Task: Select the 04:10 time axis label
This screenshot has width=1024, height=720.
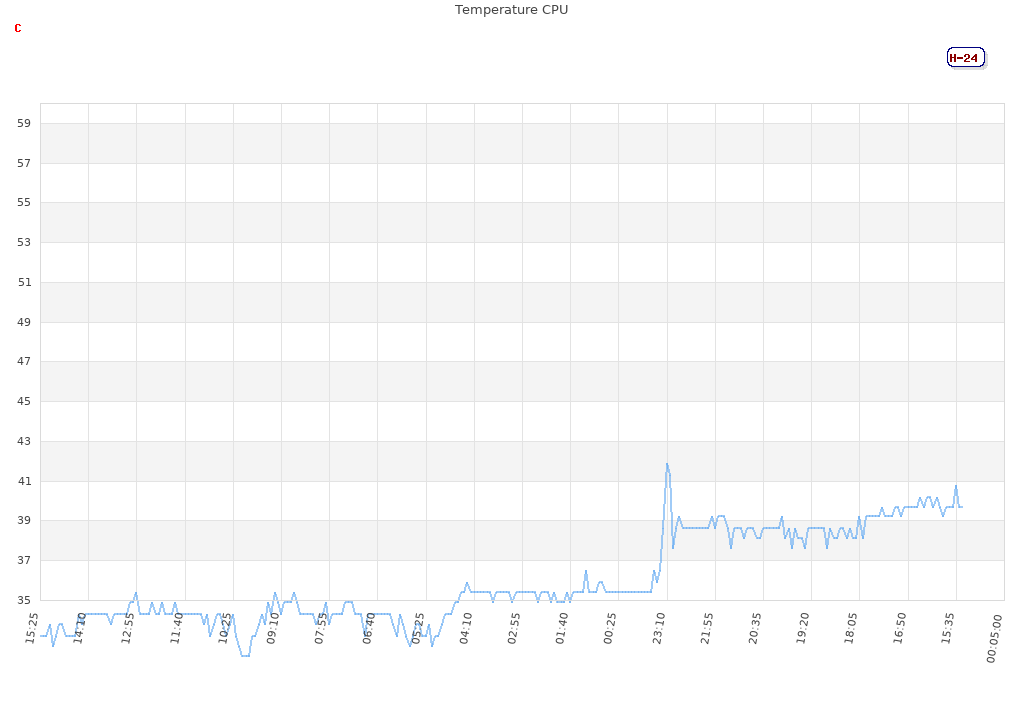Action: (x=467, y=629)
